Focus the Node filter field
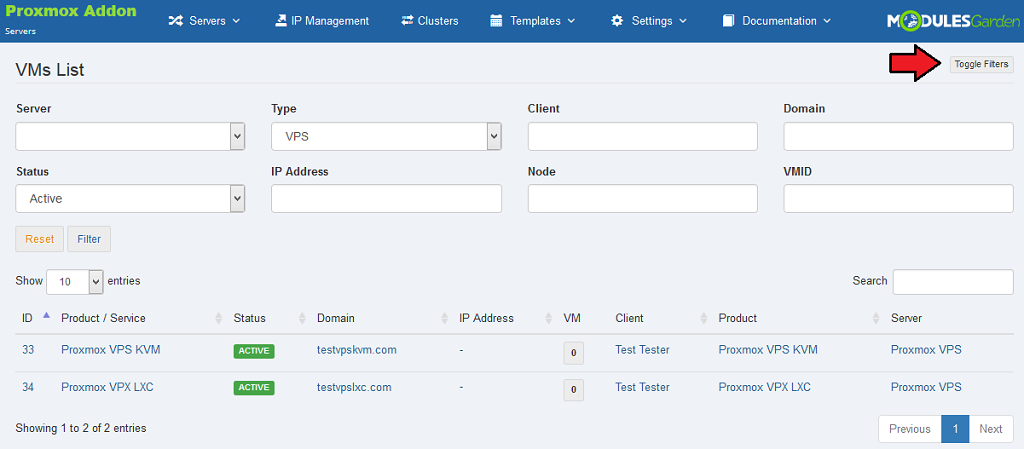 tap(643, 198)
